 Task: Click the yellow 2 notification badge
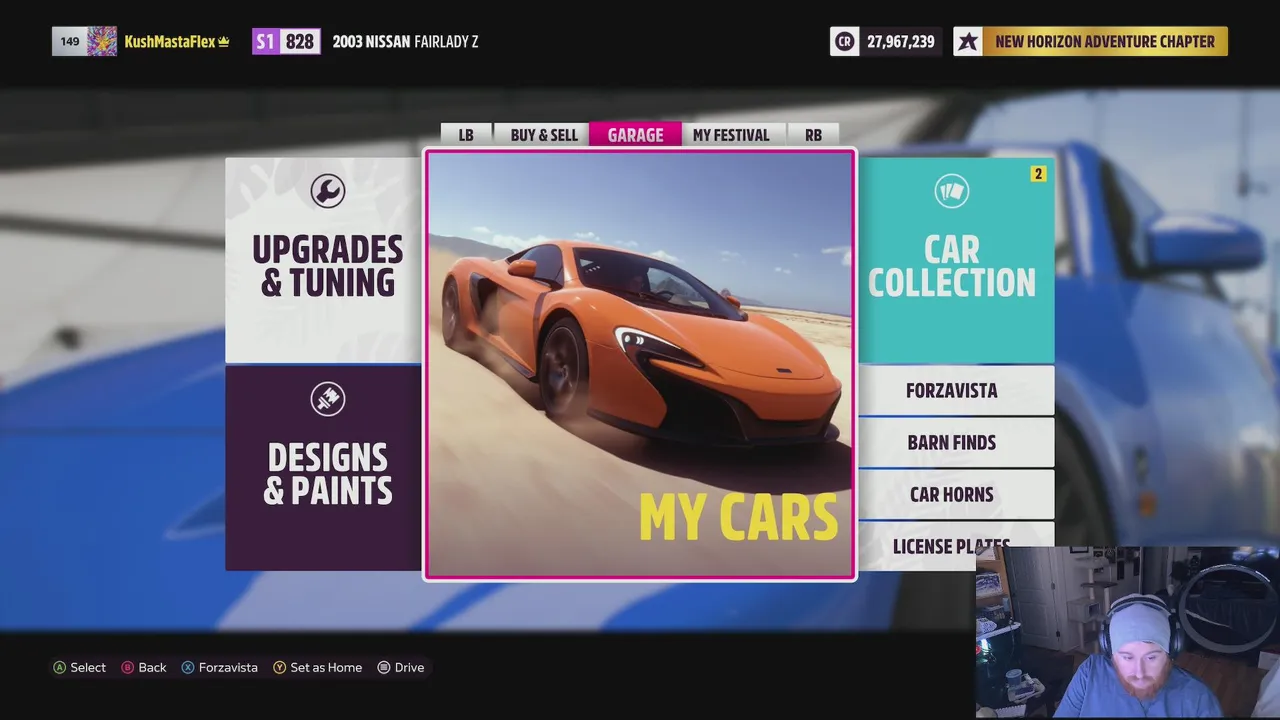tap(1038, 174)
